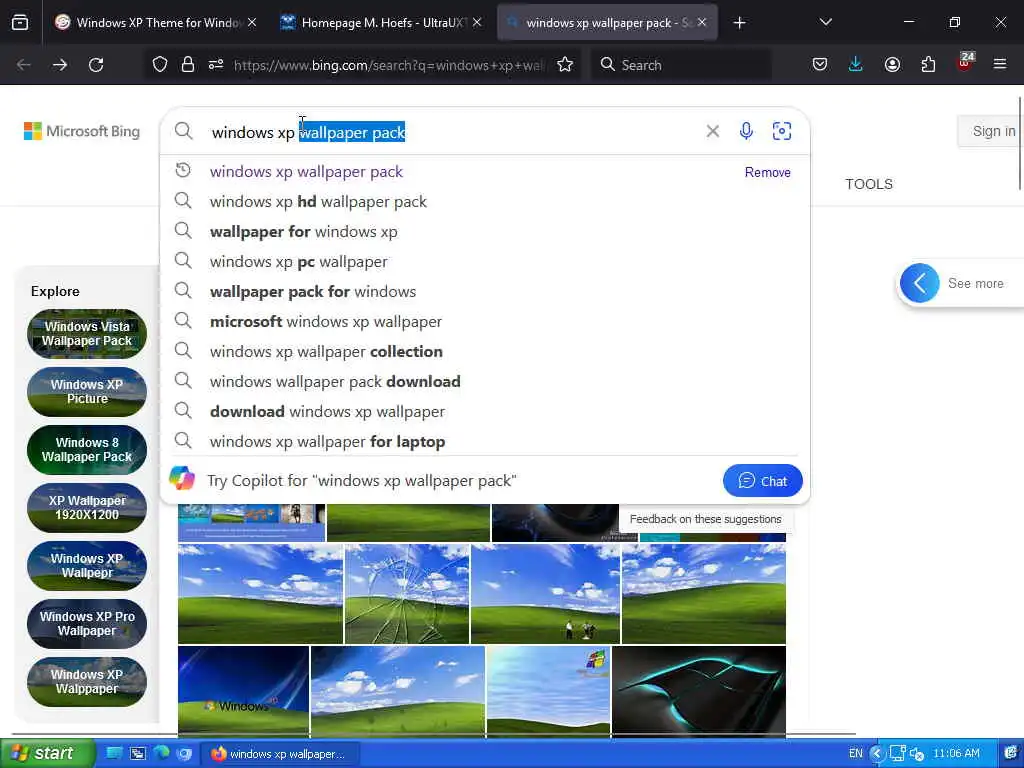Show desktop from quick launch
This screenshot has width=1024, height=768.
pos(114,754)
